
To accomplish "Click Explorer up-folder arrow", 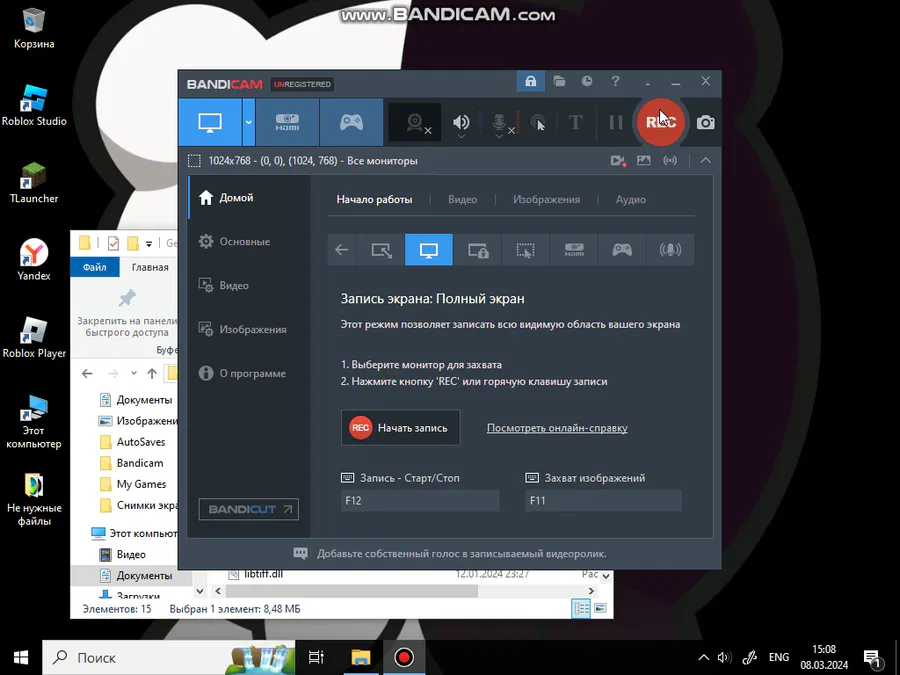I will 152,374.
